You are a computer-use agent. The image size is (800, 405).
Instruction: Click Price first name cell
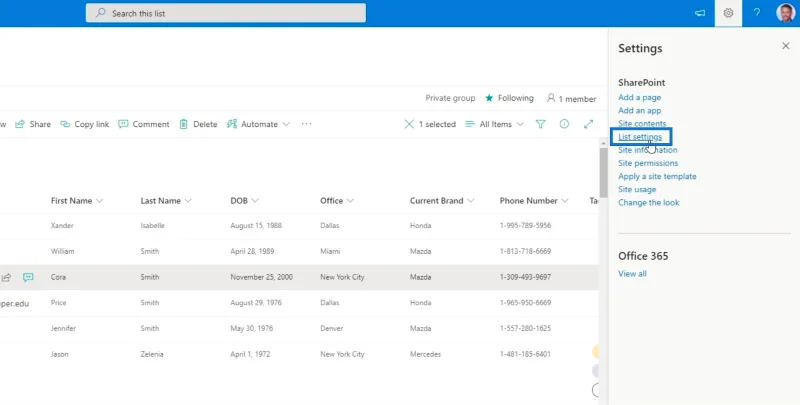point(59,303)
